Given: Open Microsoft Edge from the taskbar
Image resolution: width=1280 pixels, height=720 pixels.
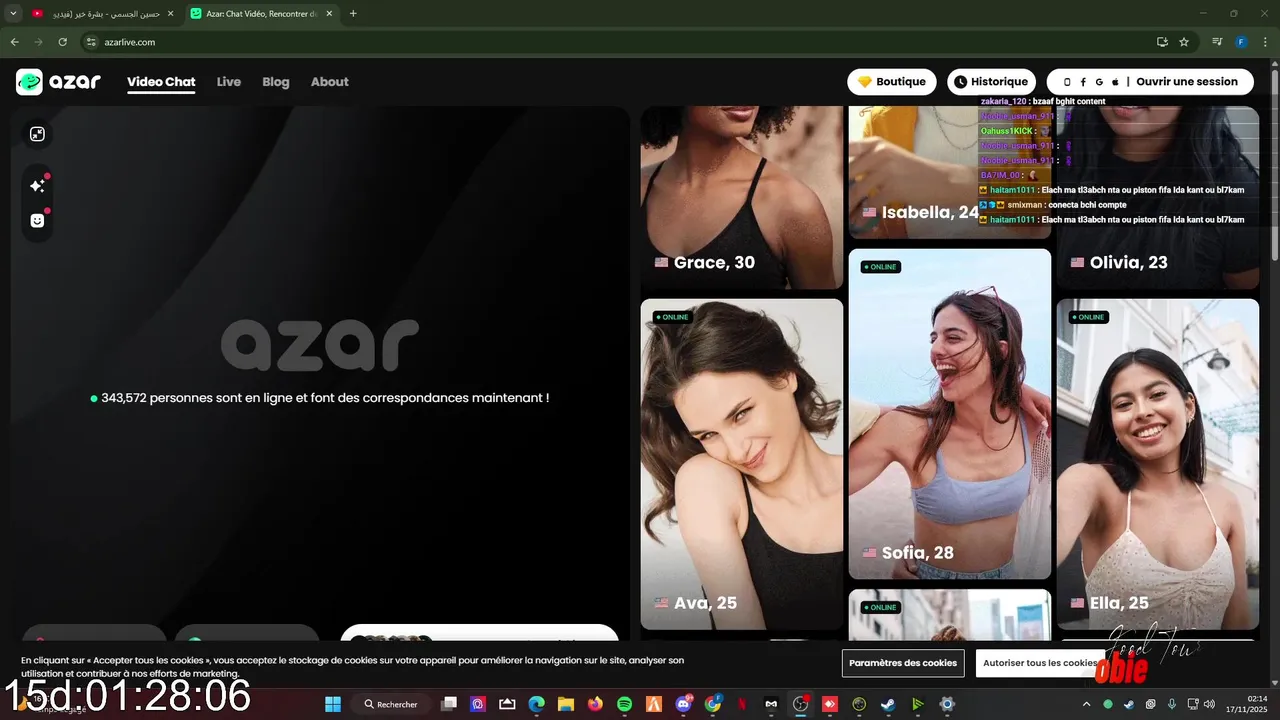Looking at the screenshot, I should [536, 704].
